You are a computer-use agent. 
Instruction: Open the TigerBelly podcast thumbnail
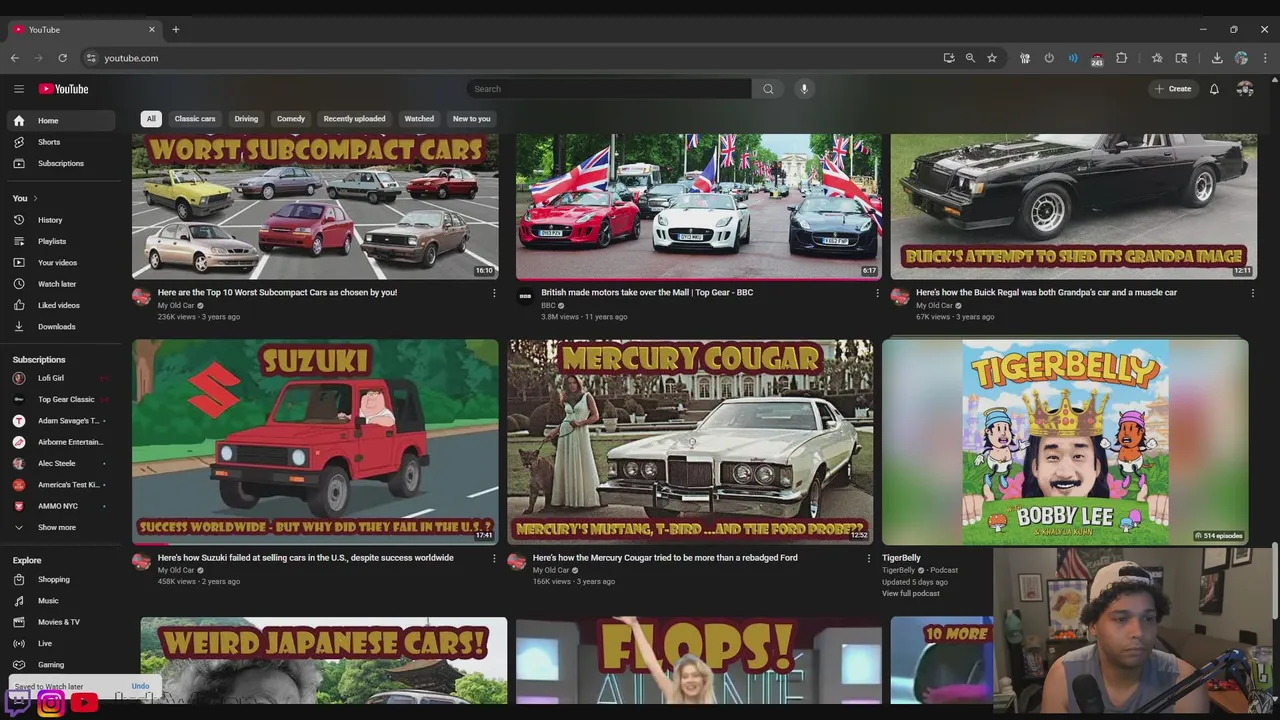(1065, 442)
